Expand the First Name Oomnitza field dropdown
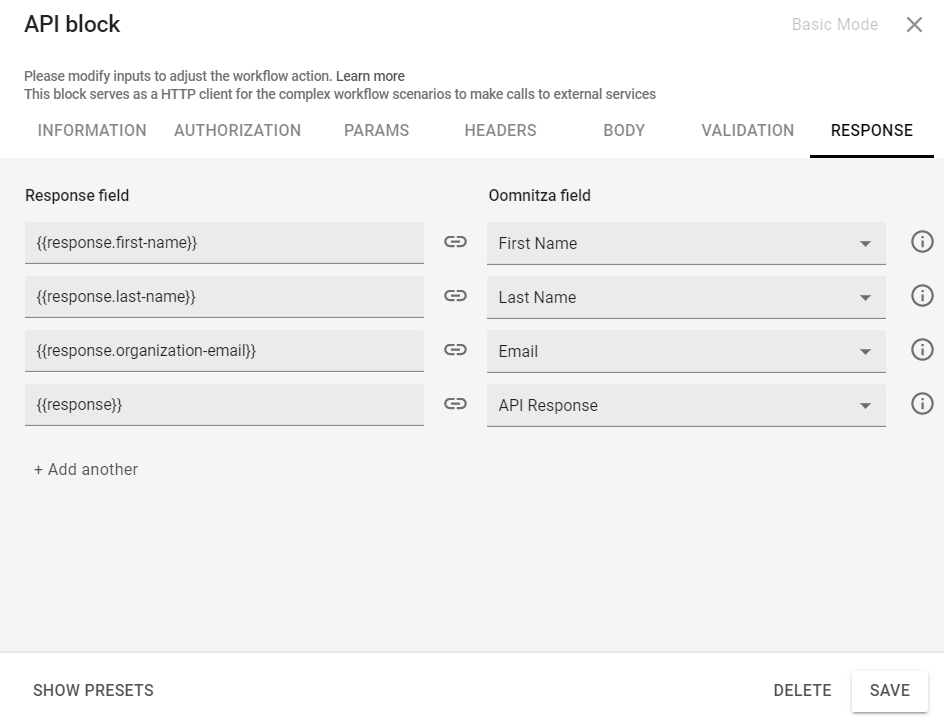944x724 pixels. pyautogui.click(x=865, y=243)
